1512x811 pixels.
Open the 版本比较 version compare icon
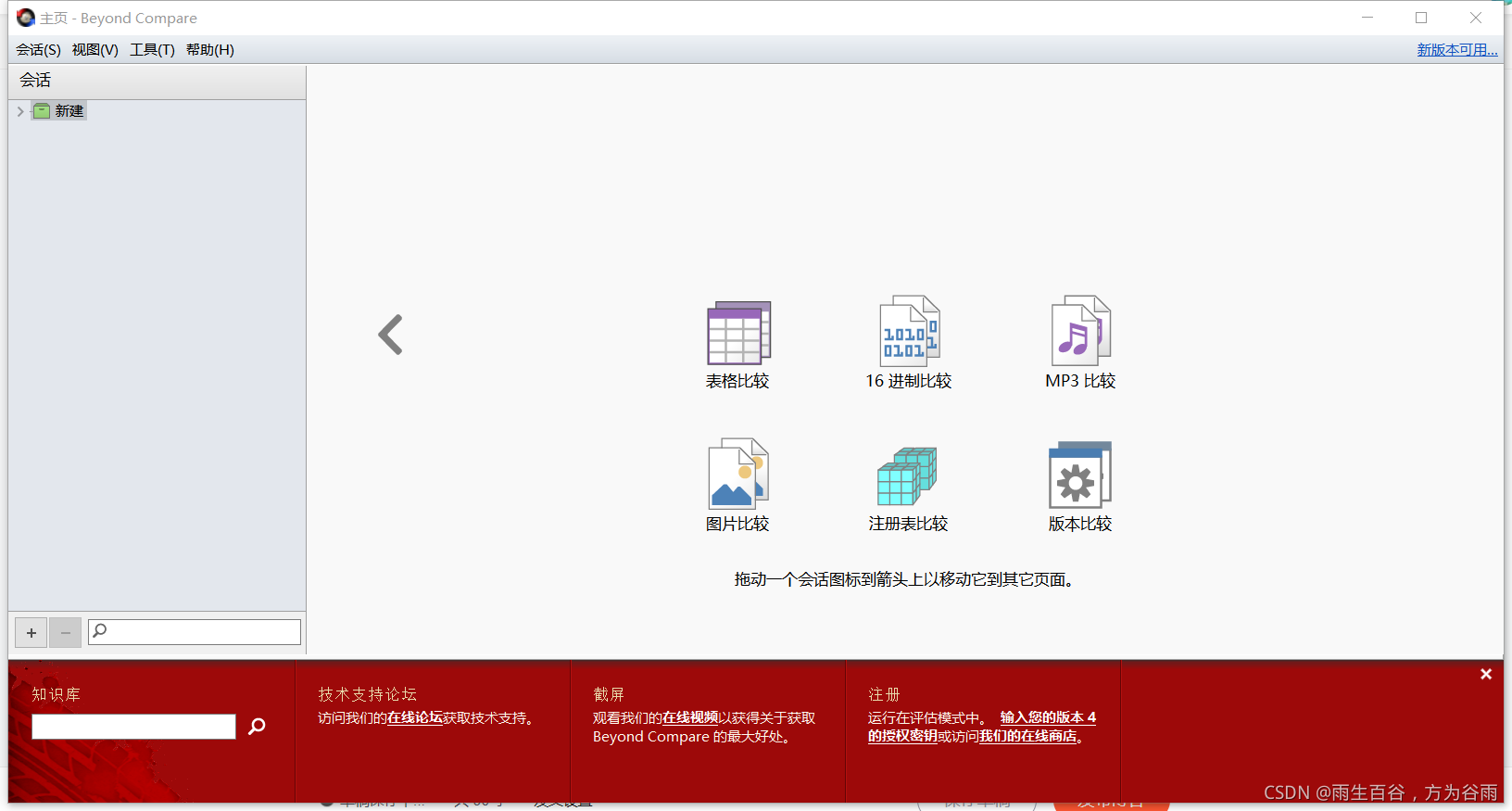(1080, 475)
